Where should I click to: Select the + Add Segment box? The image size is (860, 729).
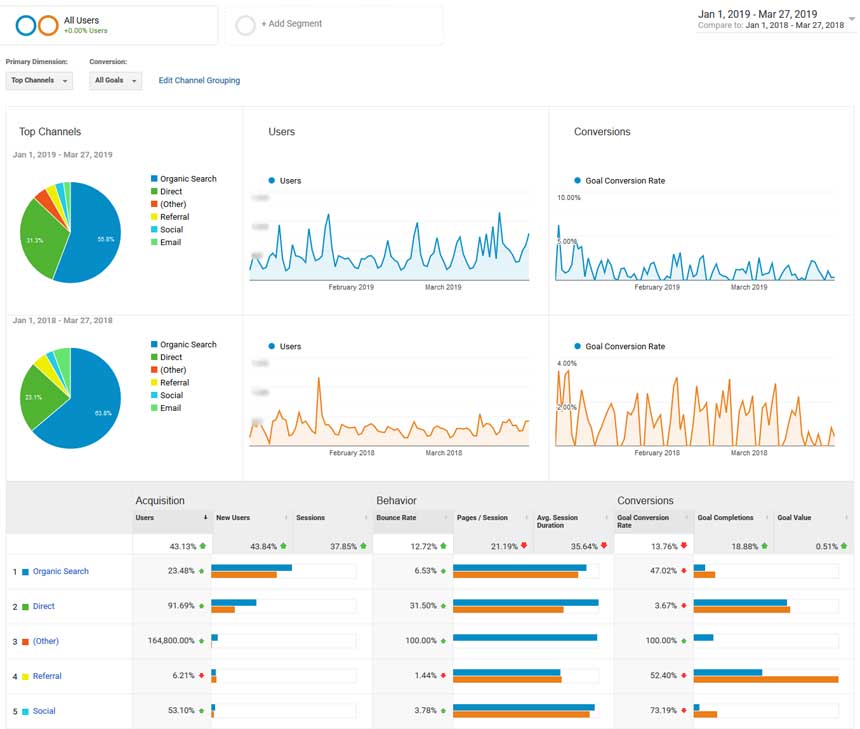[334, 25]
